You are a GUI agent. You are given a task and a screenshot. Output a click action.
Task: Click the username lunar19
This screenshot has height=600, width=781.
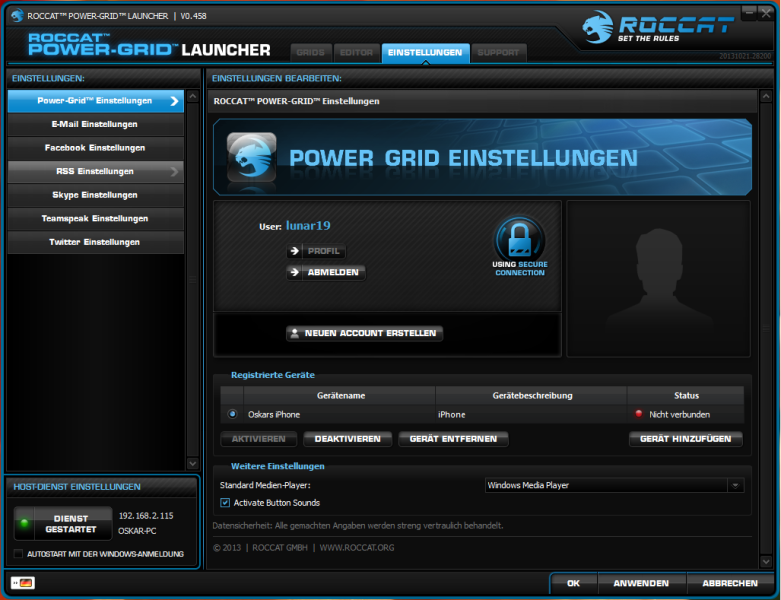click(x=308, y=226)
